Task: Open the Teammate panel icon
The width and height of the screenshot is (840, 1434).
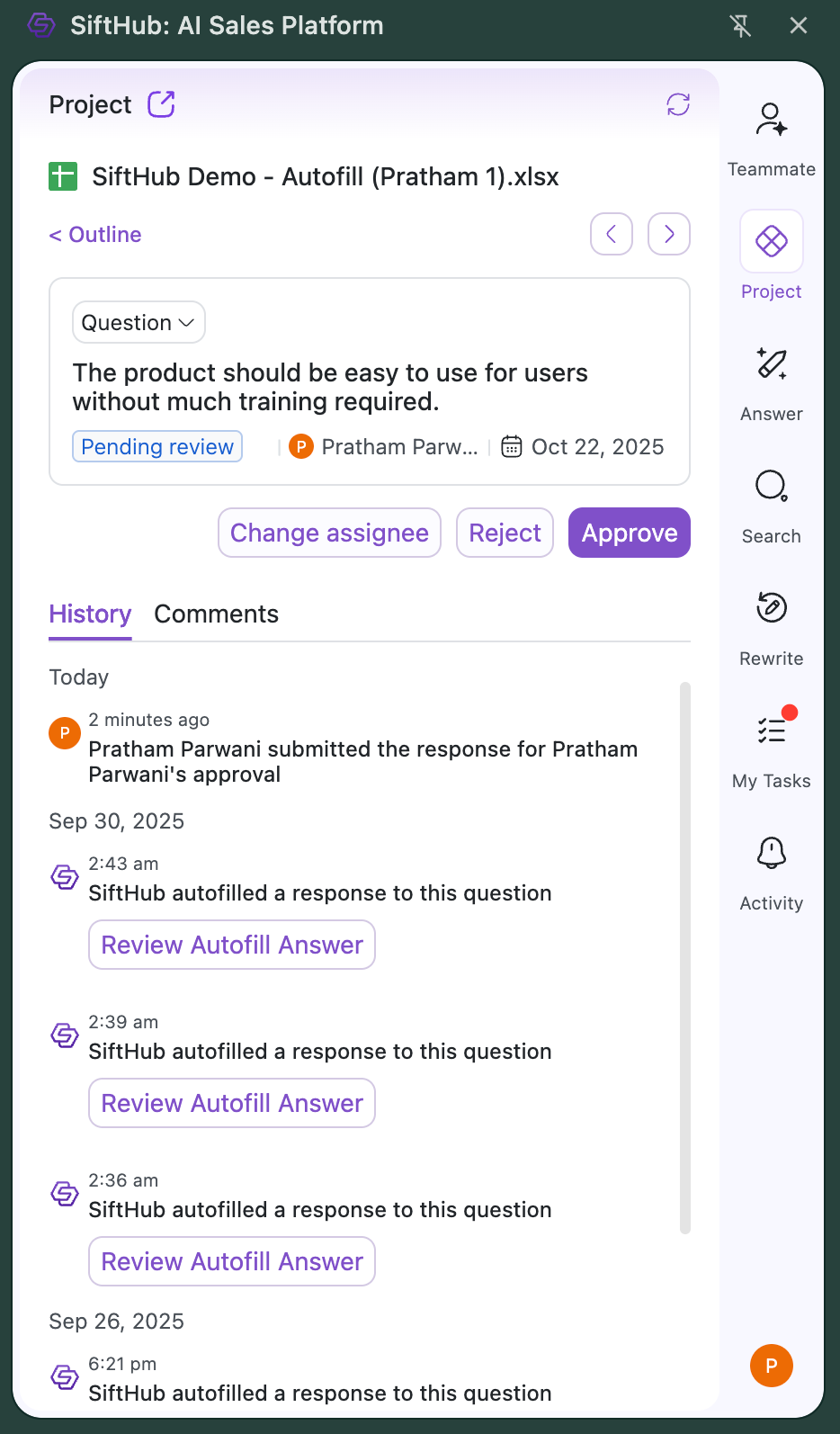Action: (771, 120)
